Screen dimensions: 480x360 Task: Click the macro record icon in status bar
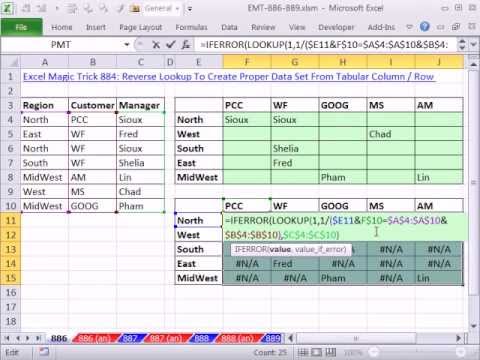point(44,352)
